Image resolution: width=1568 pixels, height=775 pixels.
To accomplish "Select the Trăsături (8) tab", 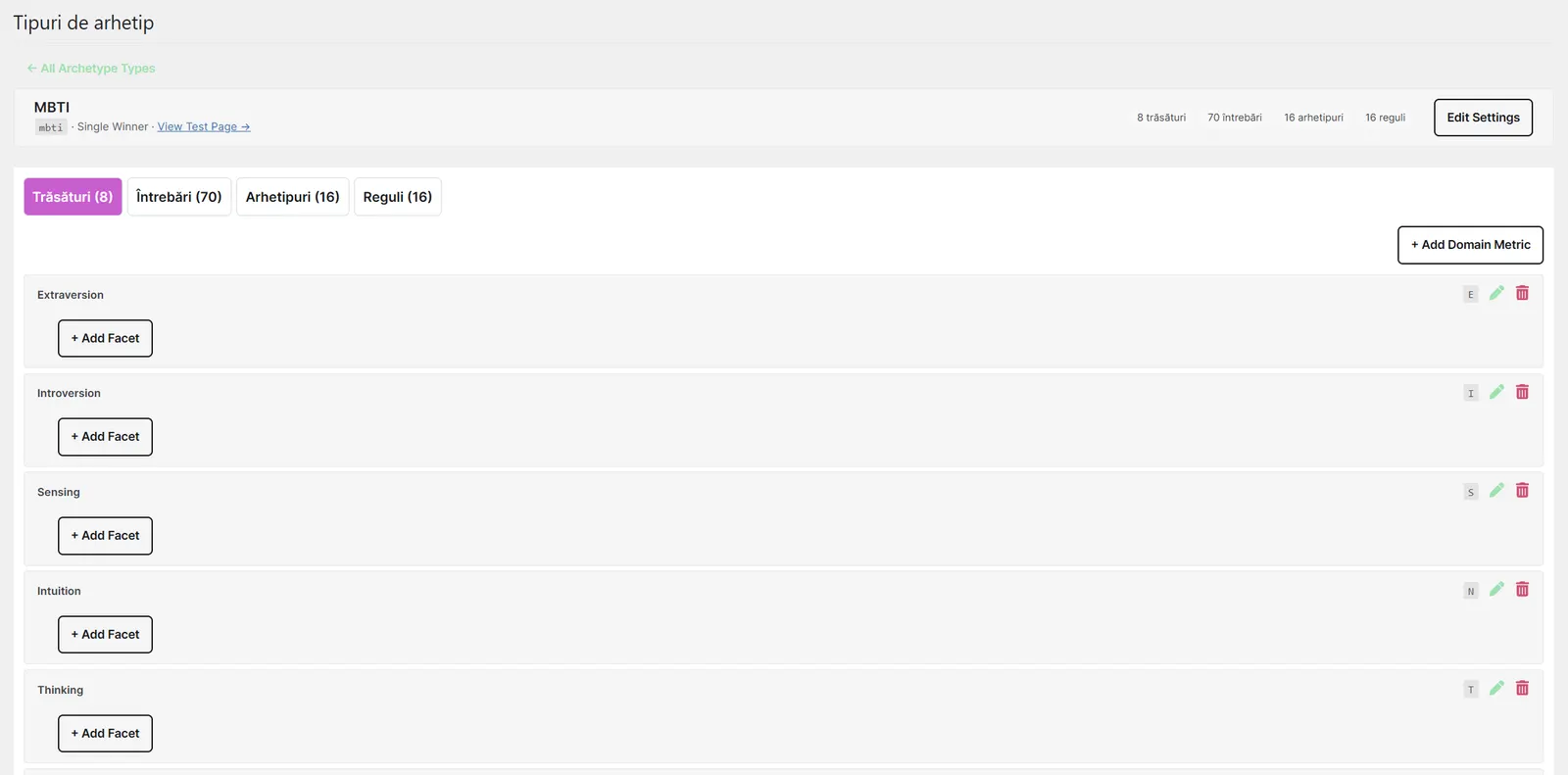I will [73, 197].
